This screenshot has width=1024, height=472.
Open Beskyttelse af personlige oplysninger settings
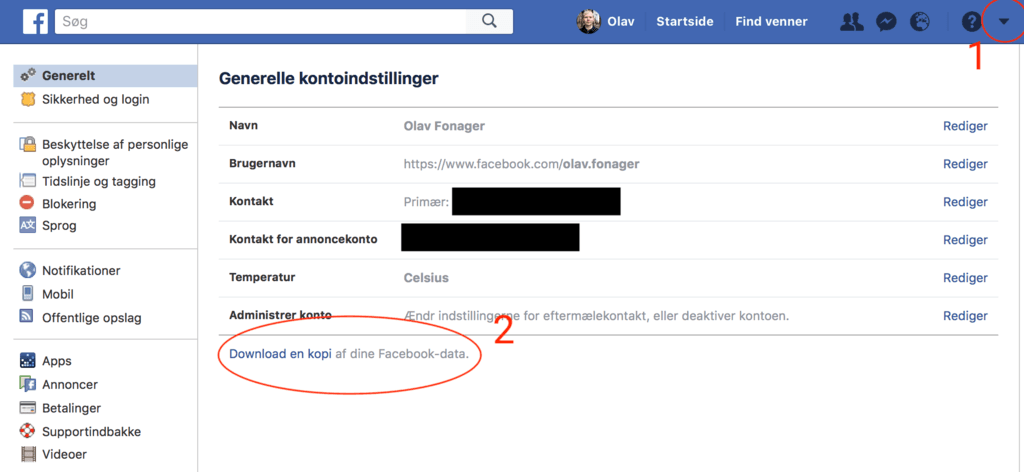tap(115, 153)
